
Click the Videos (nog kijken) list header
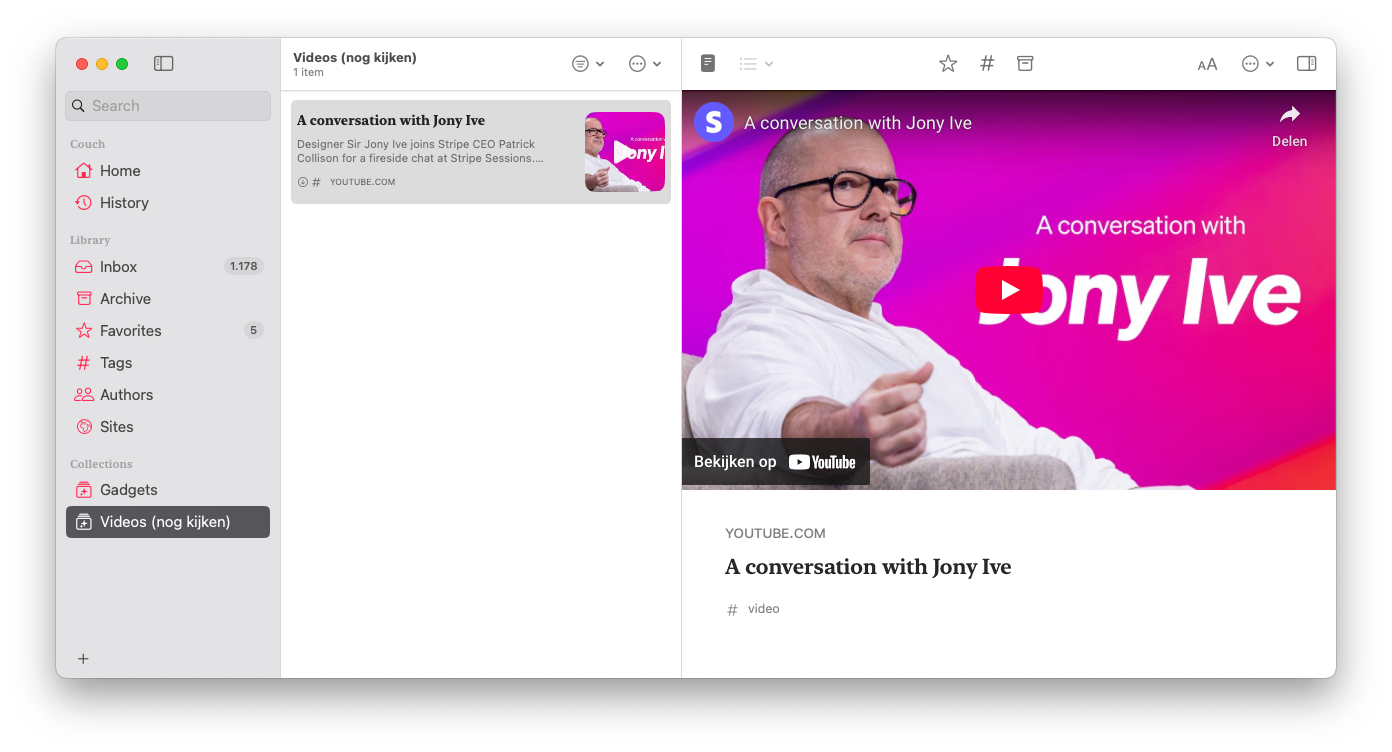pos(355,58)
